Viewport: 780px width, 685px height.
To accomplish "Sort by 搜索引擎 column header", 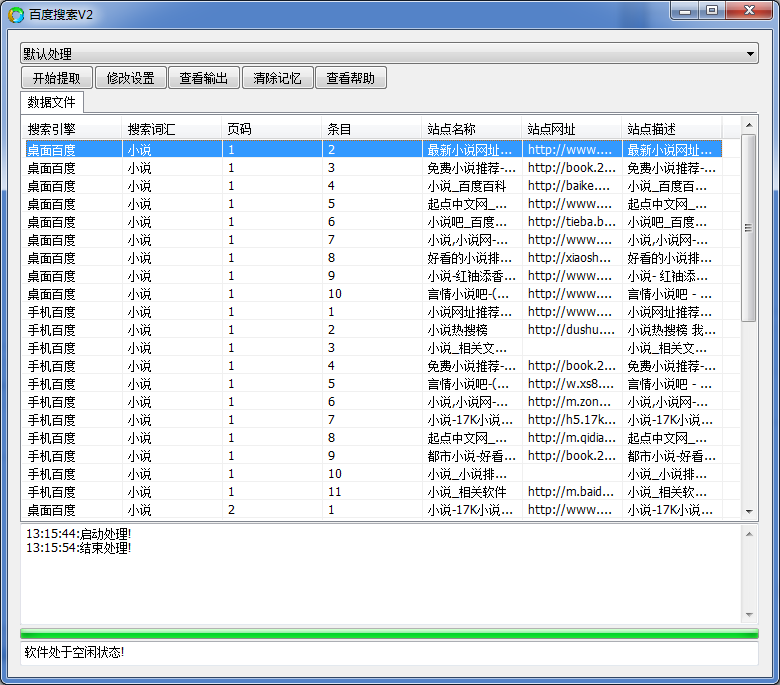I will pyautogui.click(x=71, y=129).
